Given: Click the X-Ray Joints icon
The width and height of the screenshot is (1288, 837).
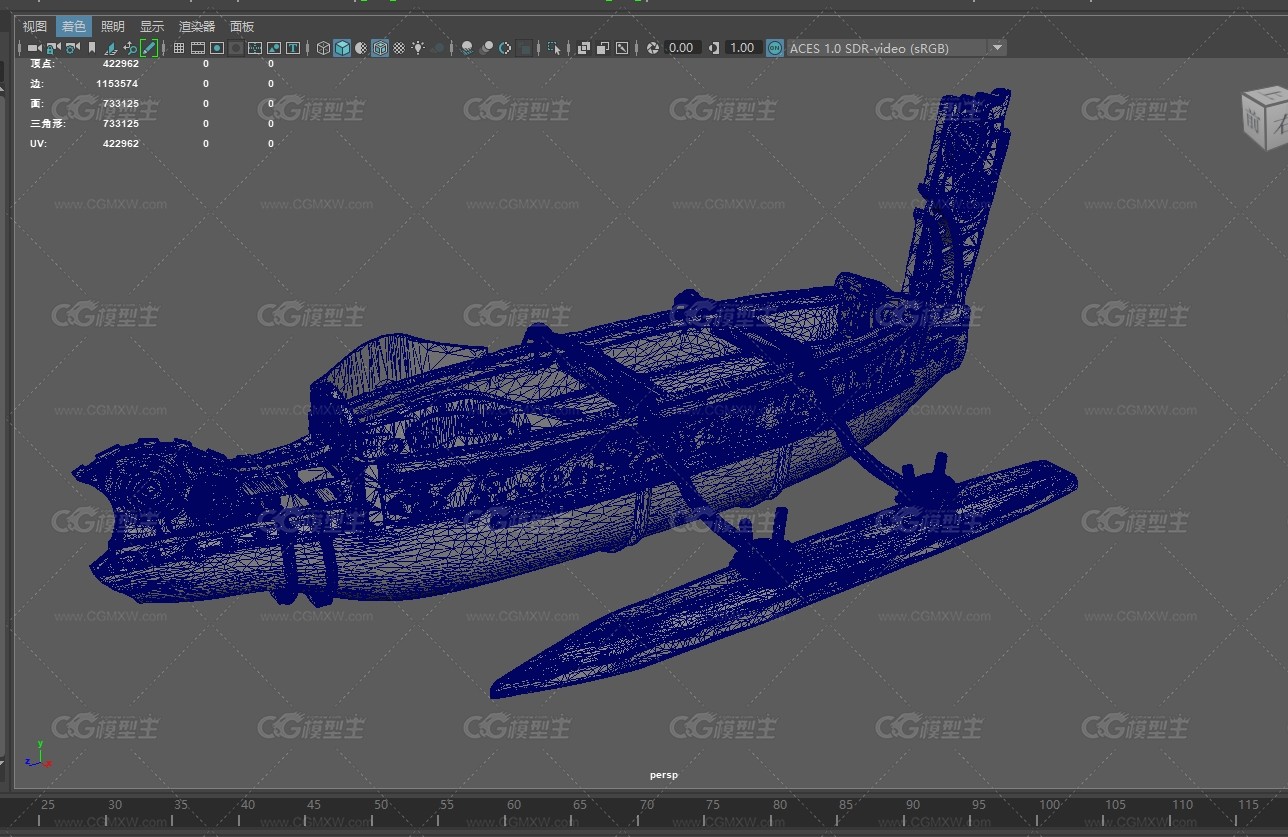Looking at the screenshot, I should (622, 48).
